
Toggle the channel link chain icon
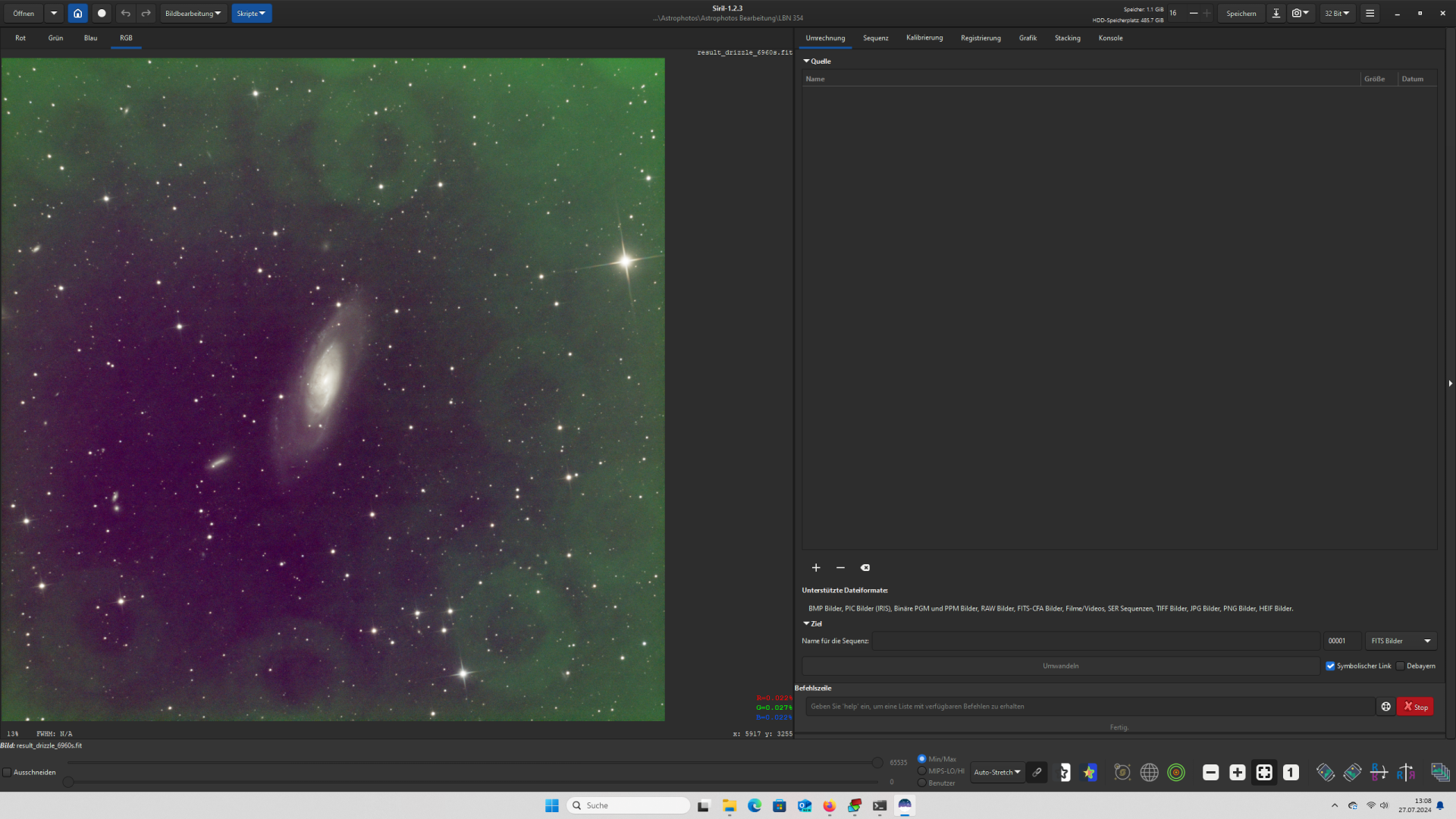[1037, 772]
